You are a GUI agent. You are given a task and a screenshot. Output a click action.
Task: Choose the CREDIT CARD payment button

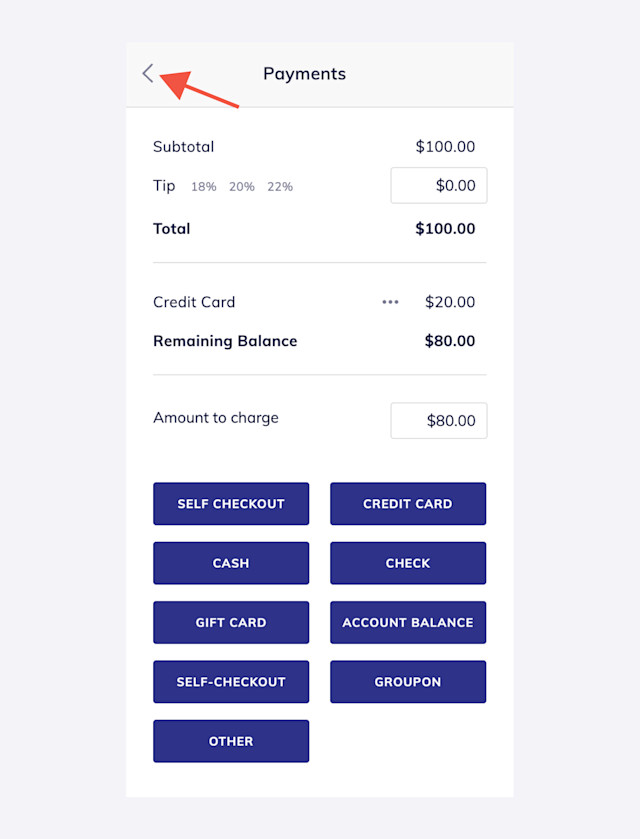click(408, 504)
